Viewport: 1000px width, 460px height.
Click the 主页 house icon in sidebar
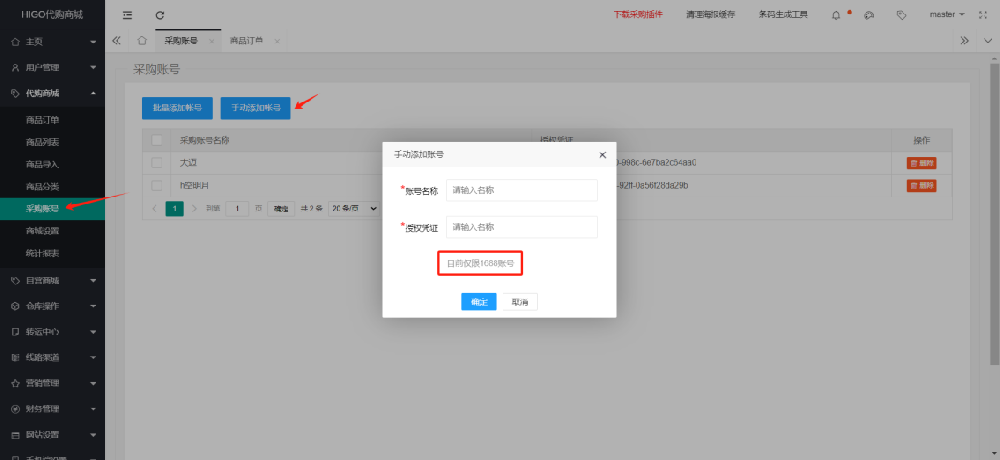pos(15,41)
